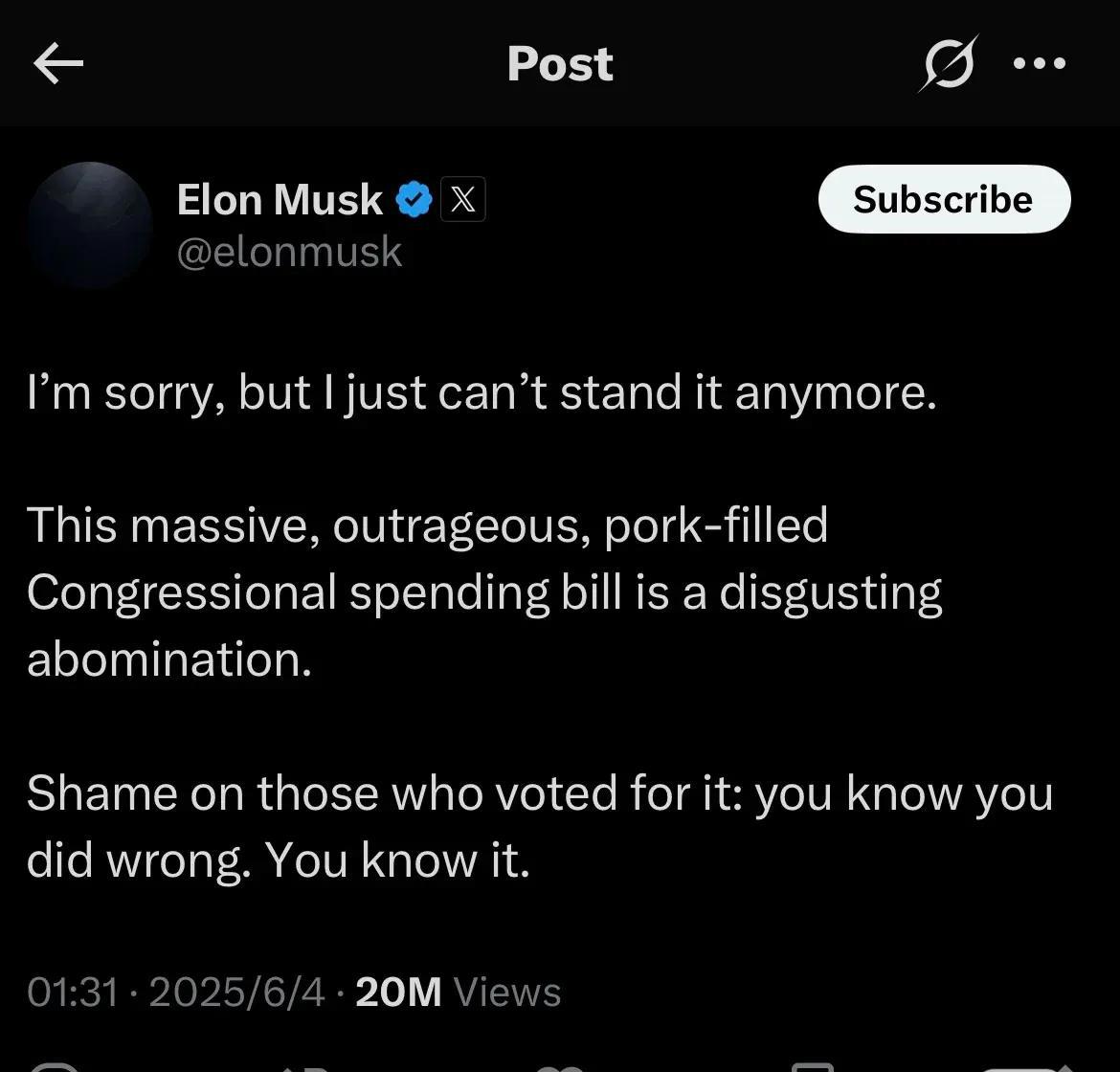Subscribe to Elon Musk
The height and width of the screenshot is (1072, 1120).
pyautogui.click(x=944, y=199)
